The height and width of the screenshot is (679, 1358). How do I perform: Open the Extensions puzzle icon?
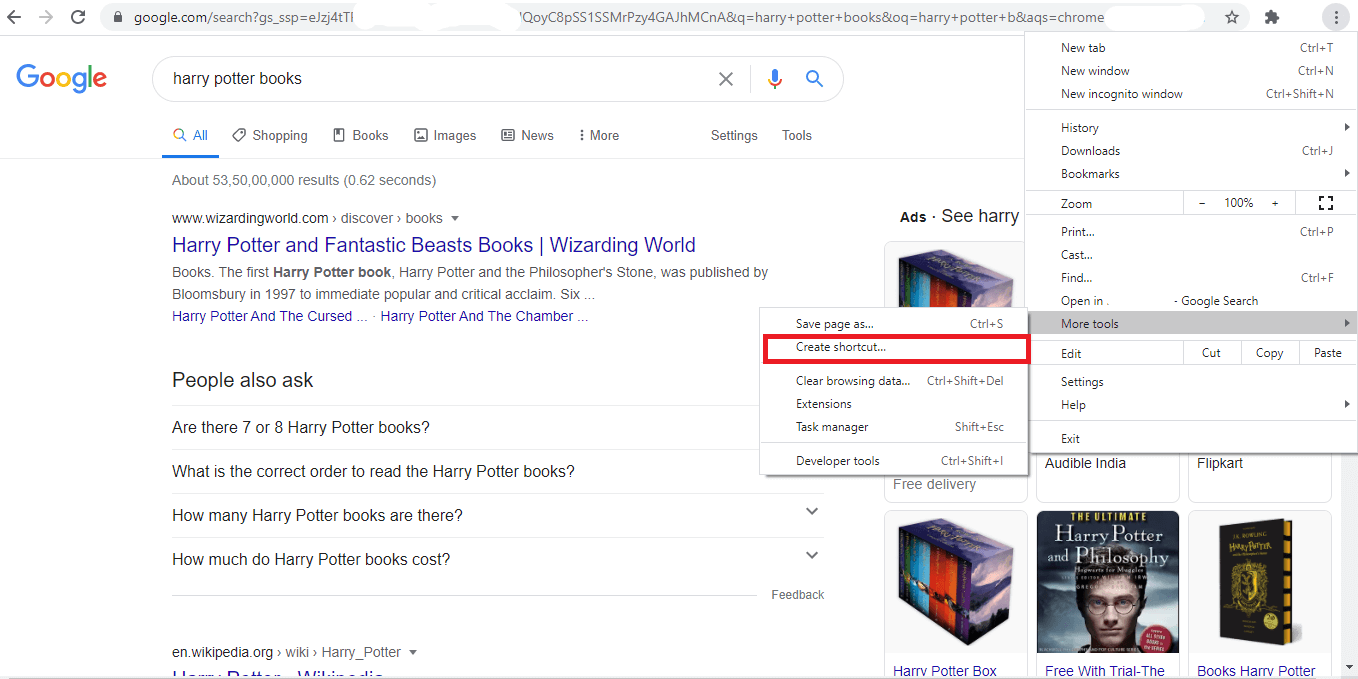click(1272, 17)
